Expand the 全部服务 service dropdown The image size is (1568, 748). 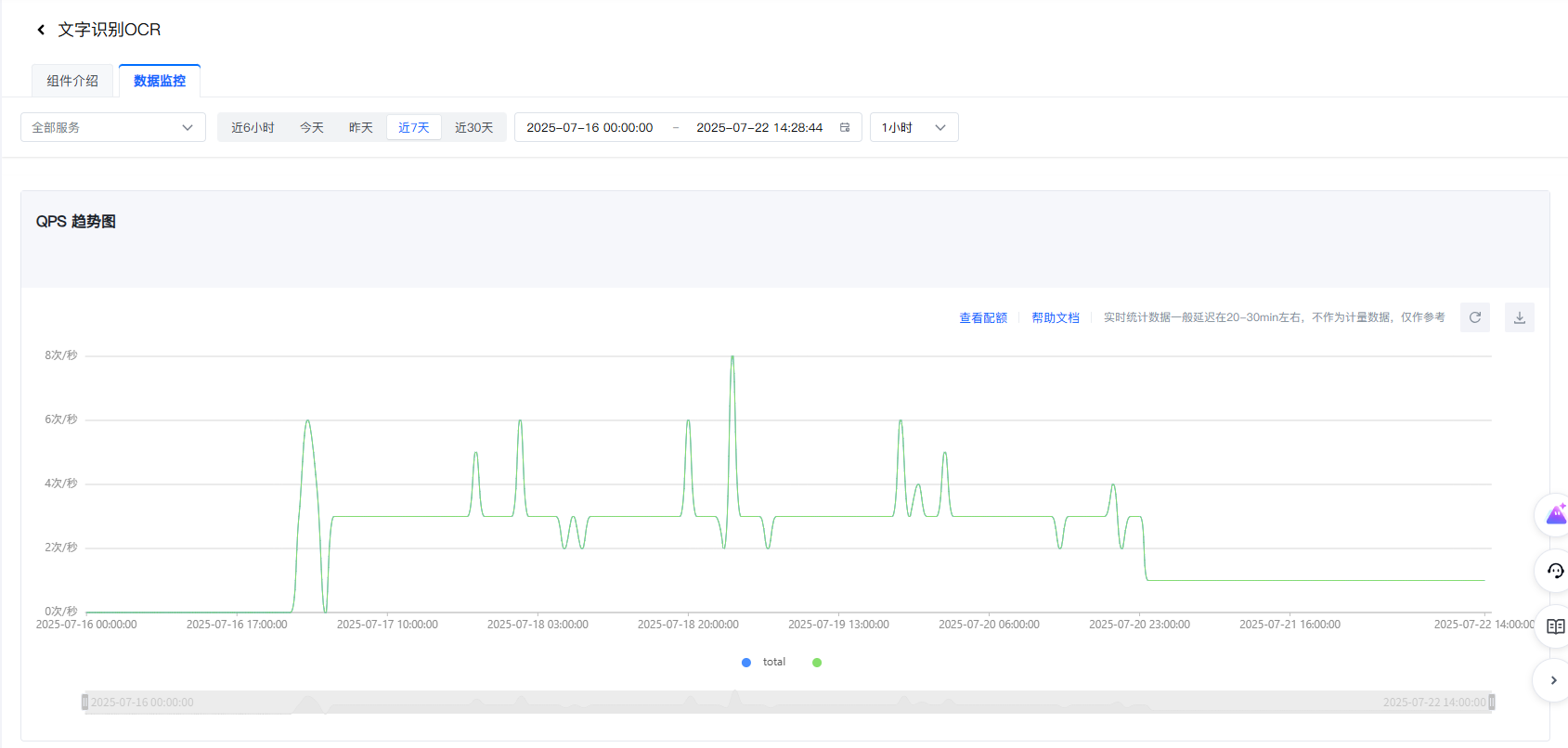[x=113, y=127]
